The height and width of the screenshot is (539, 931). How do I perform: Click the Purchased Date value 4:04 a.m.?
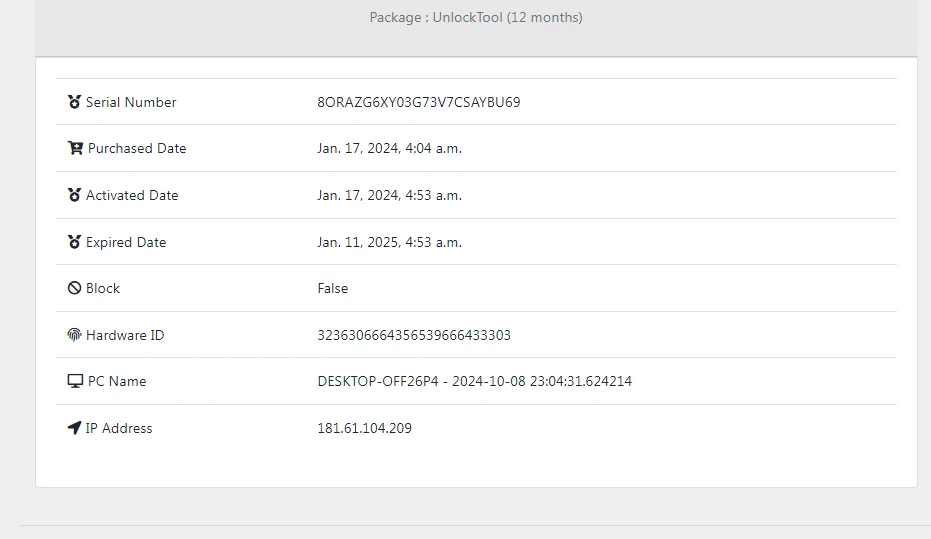(433, 148)
